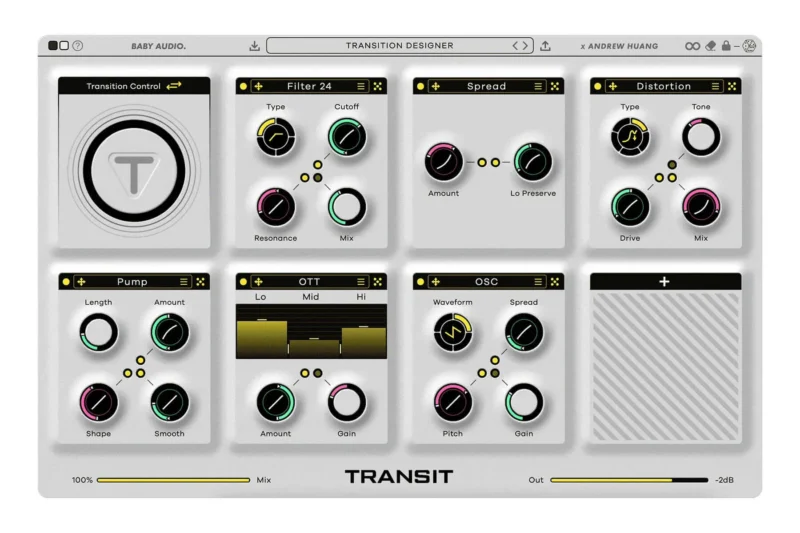Toggle OSC module power dot
Screen dimensions: 800x533
[420, 282]
